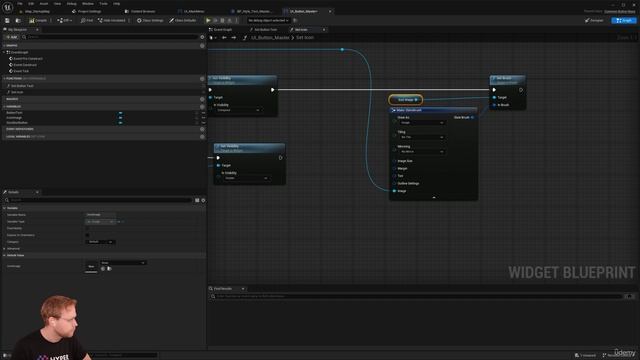The width and height of the screenshot is (640, 360).
Task: Click the IconImage variable type pill
Action: [x=120, y=118]
